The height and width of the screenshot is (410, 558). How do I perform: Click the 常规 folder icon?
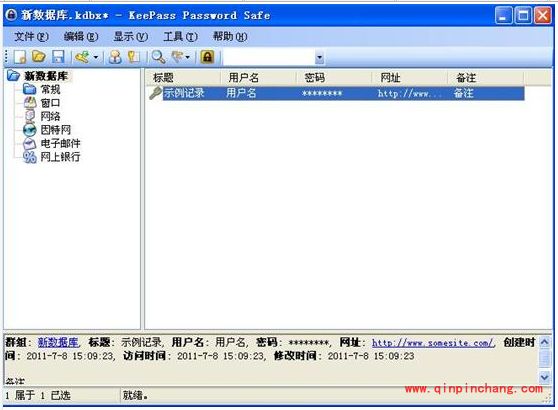tap(30, 89)
